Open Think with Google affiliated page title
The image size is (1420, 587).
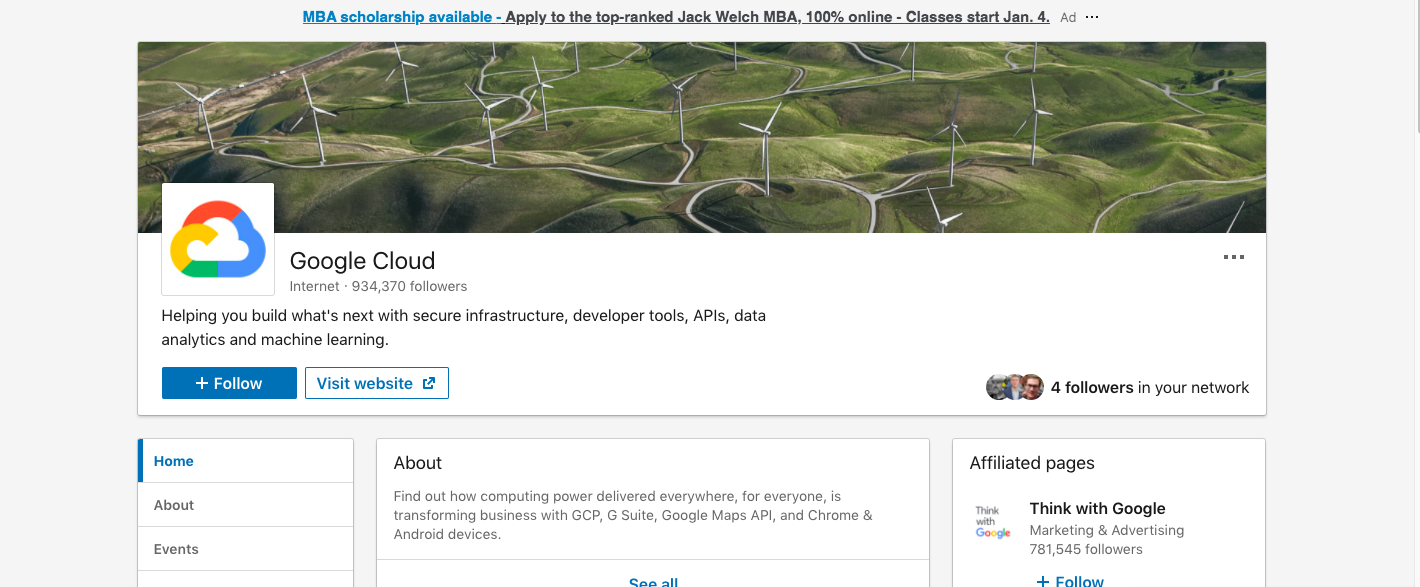1097,509
